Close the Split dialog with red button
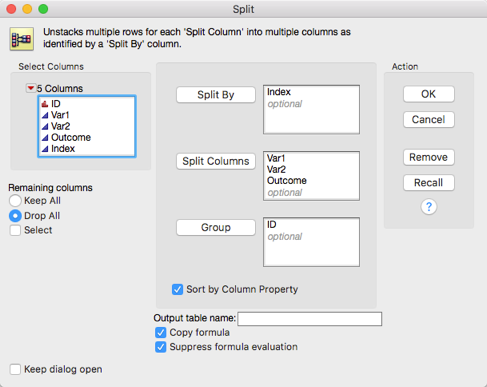The height and width of the screenshot is (387, 487). [x=11, y=9]
